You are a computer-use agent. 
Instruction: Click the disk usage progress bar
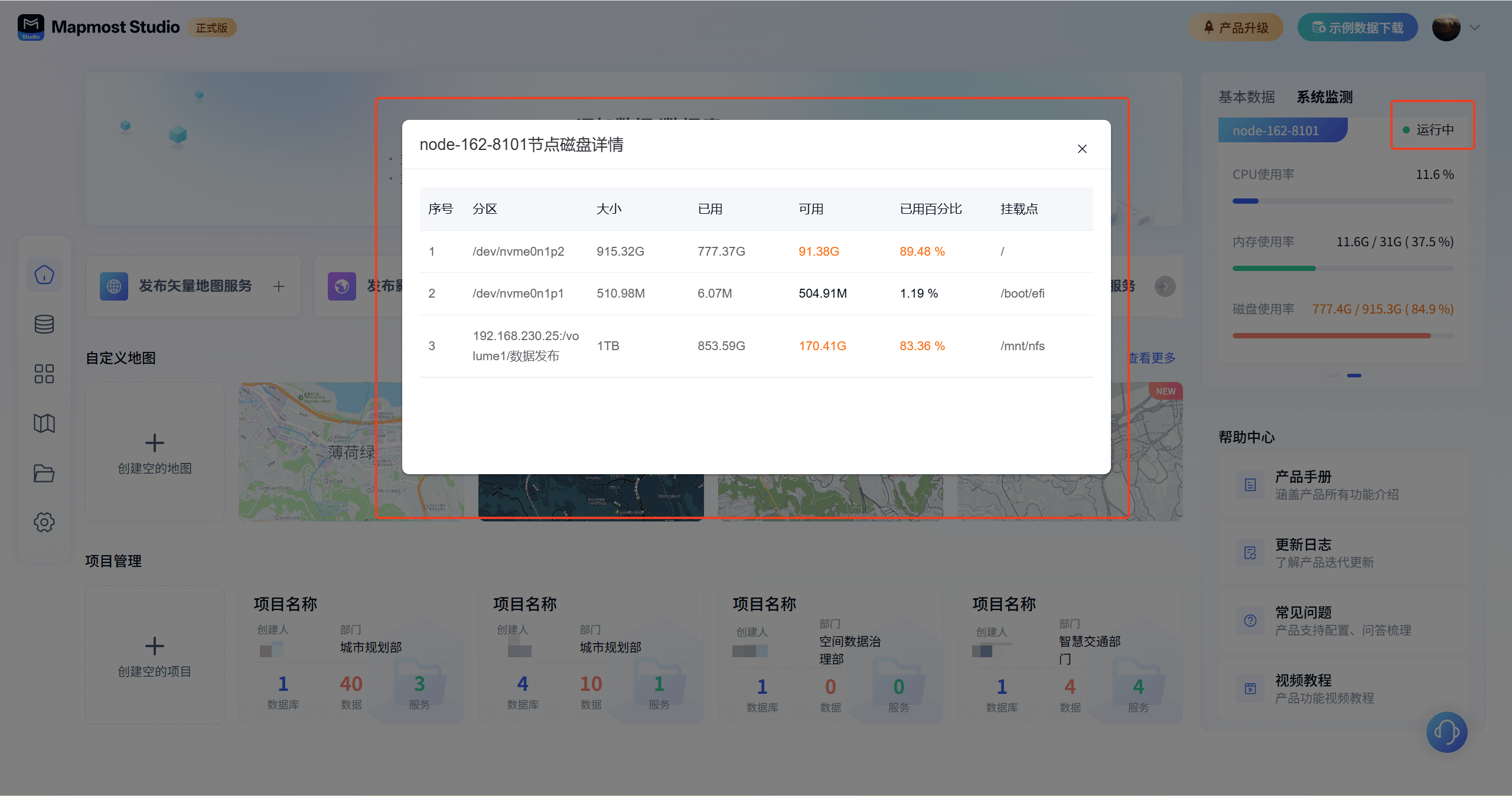click(x=1342, y=335)
